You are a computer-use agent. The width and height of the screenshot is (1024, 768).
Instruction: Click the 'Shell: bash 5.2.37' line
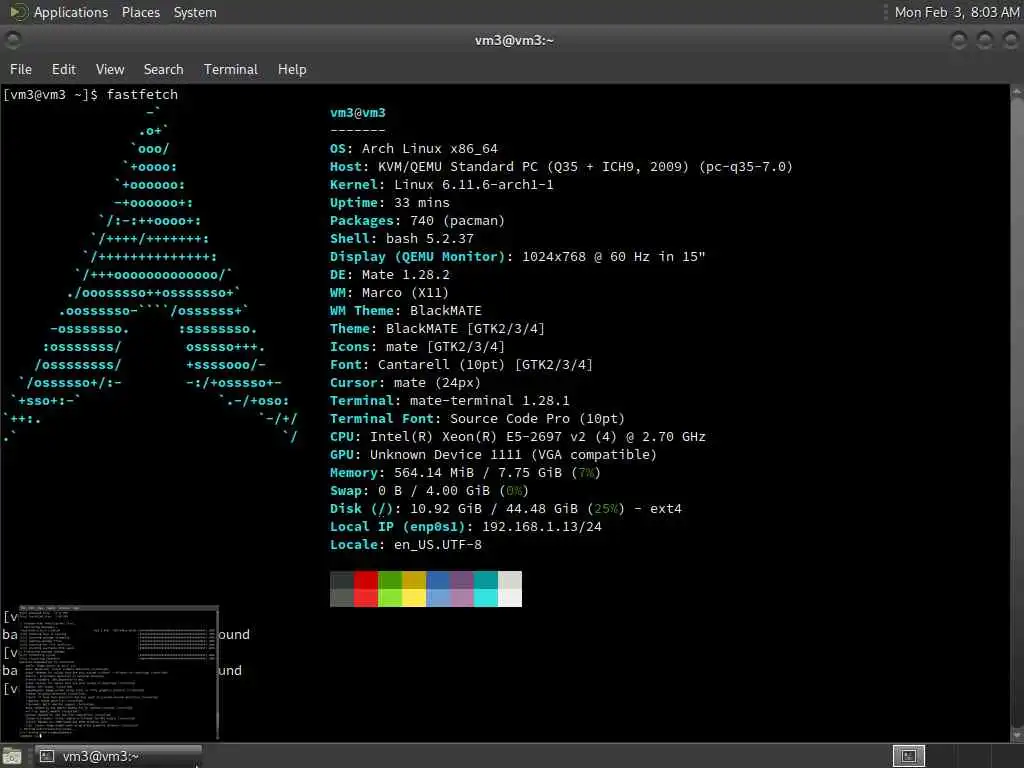coord(402,238)
